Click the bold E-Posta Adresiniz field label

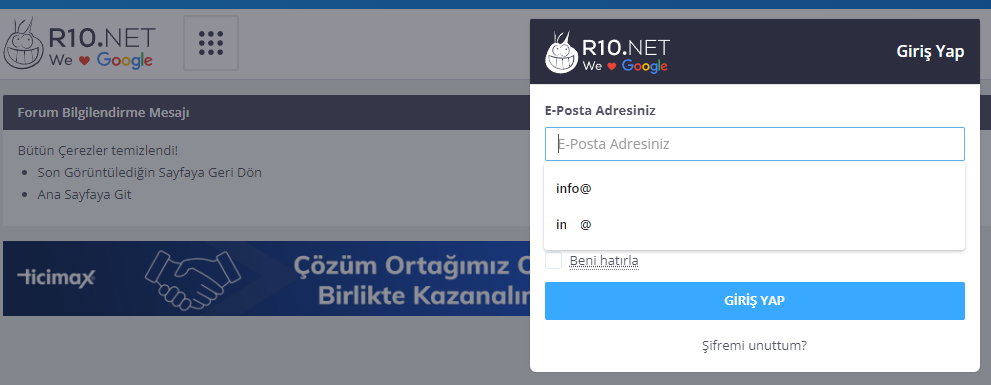click(x=600, y=111)
